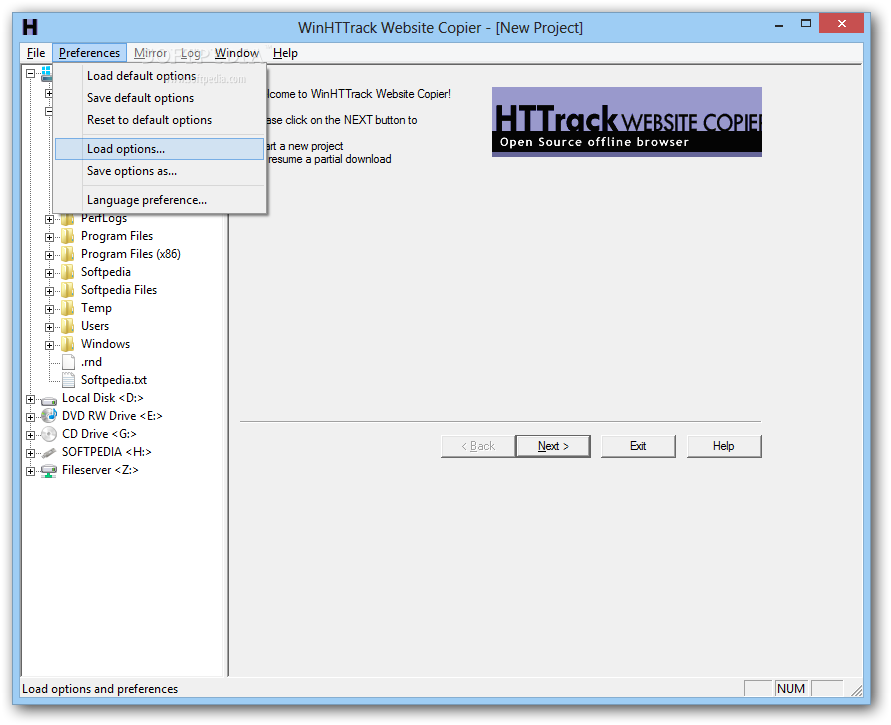Choose Load options... menu entry
This screenshot has width=891, height=725.
[160, 149]
